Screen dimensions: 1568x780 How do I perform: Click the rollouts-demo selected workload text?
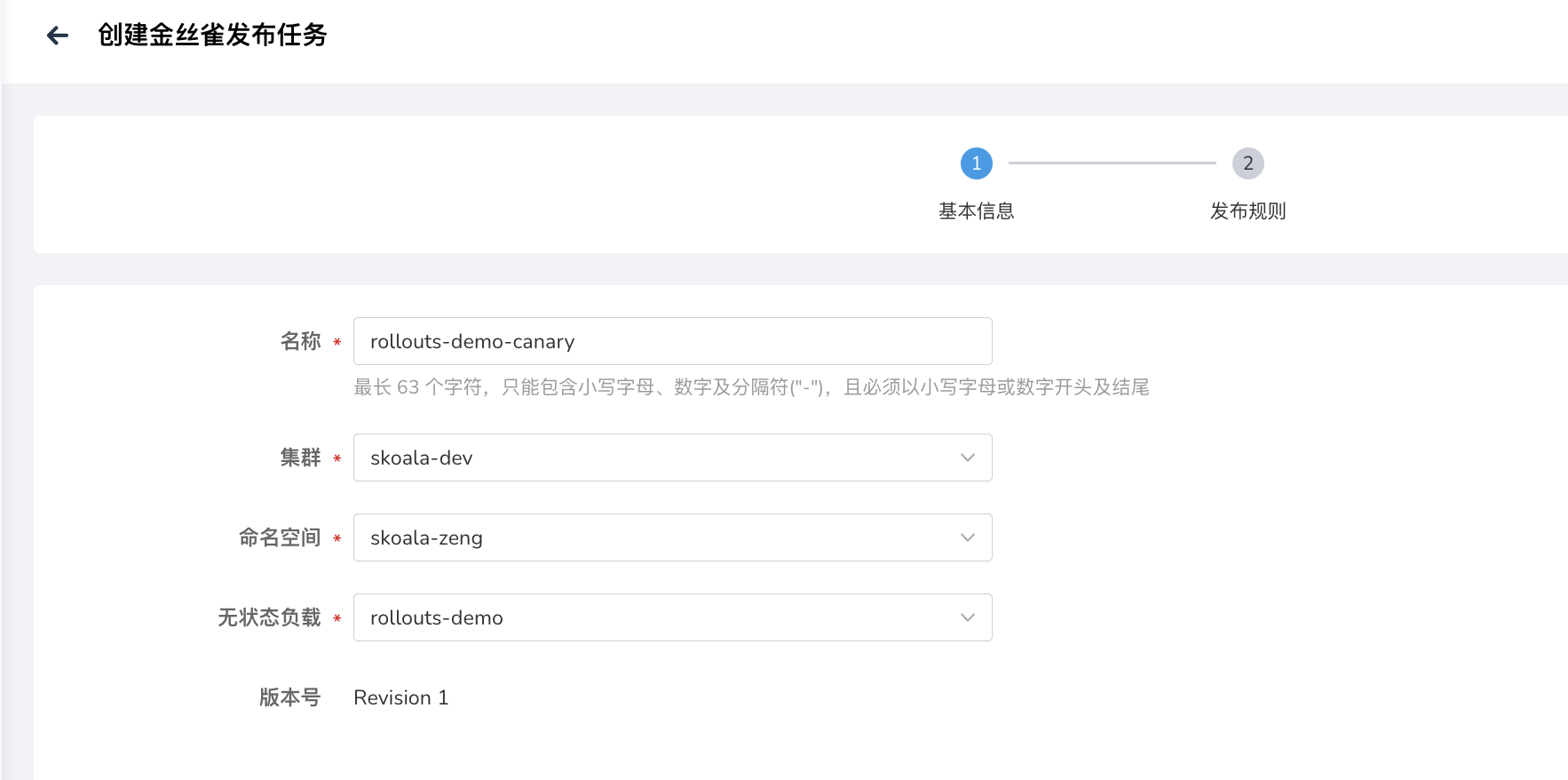[436, 617]
